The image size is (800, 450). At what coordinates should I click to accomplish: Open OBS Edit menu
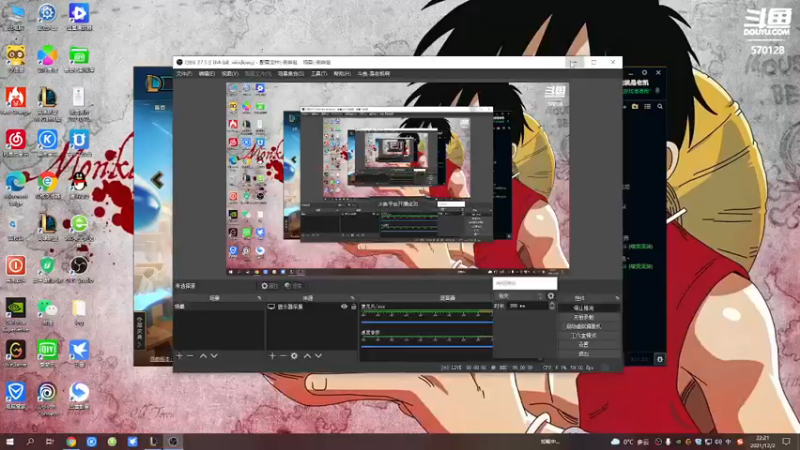207,74
